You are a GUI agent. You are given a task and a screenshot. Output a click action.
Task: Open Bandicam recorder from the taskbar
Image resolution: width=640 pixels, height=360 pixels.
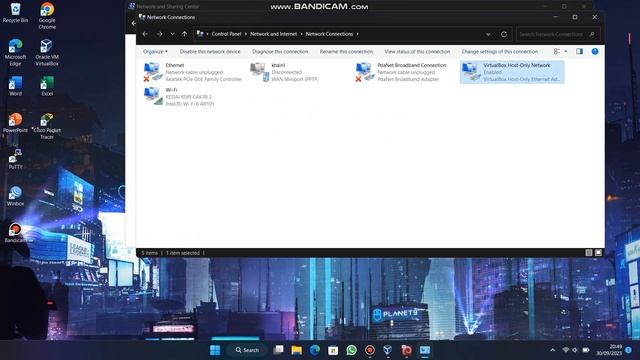point(370,350)
